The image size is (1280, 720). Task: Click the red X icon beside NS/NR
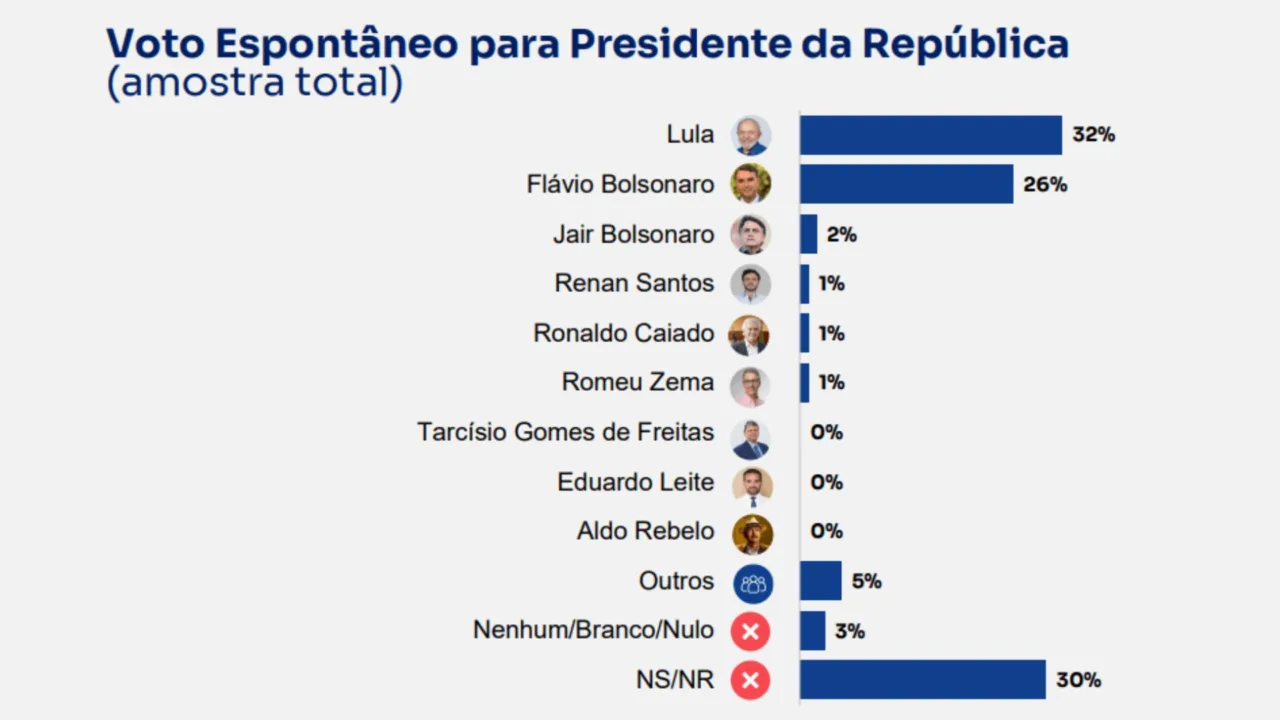coord(750,681)
